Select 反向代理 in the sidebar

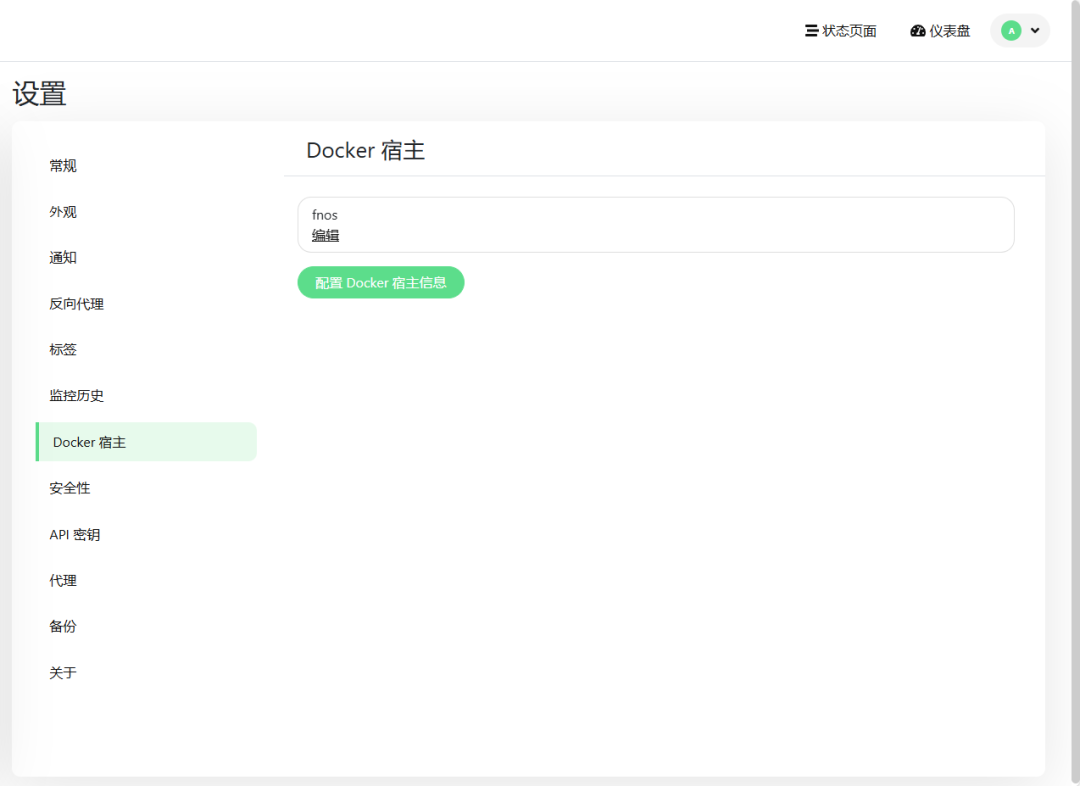coord(76,304)
